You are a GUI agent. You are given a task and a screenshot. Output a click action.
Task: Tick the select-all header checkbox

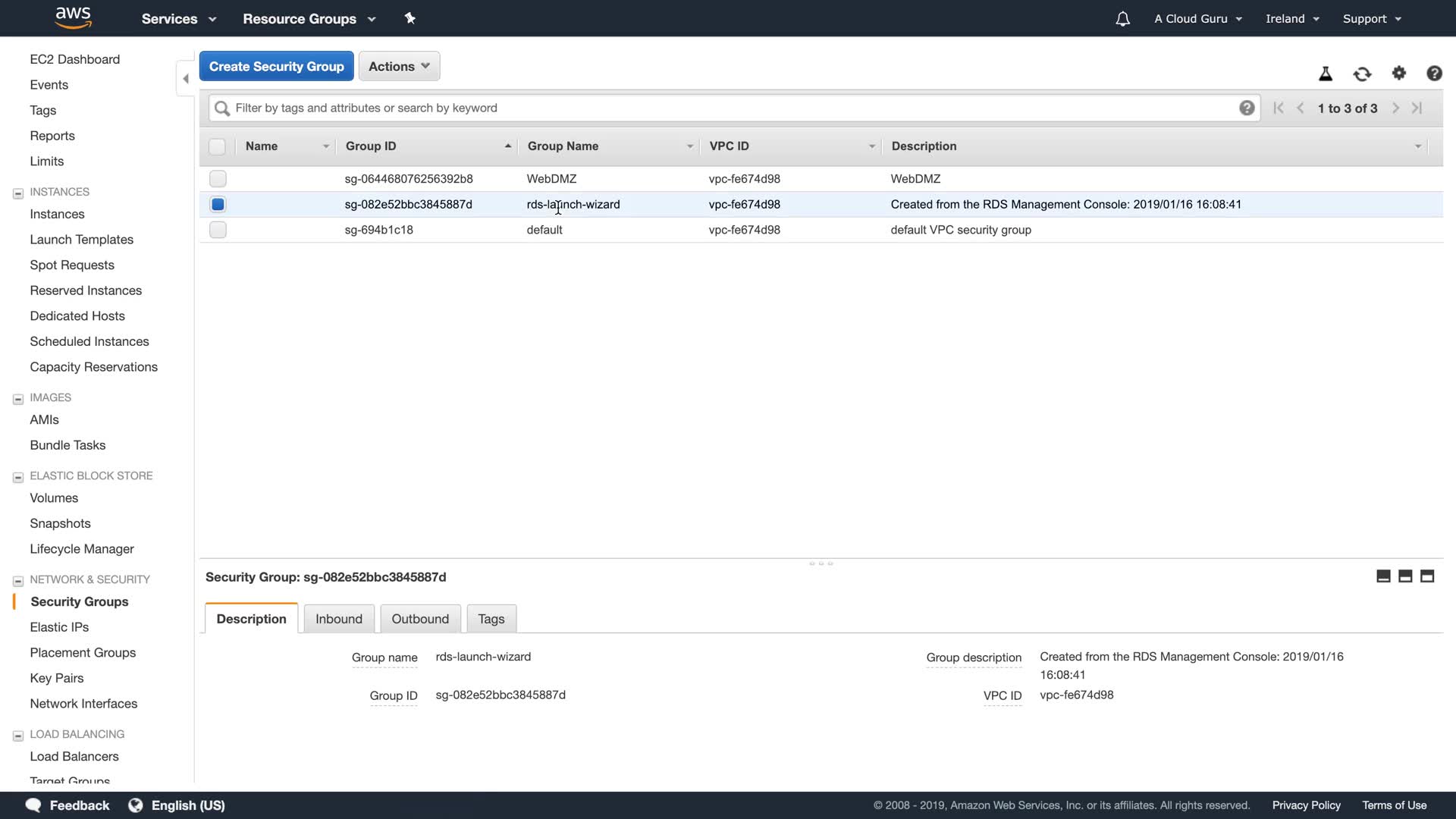coord(217,146)
